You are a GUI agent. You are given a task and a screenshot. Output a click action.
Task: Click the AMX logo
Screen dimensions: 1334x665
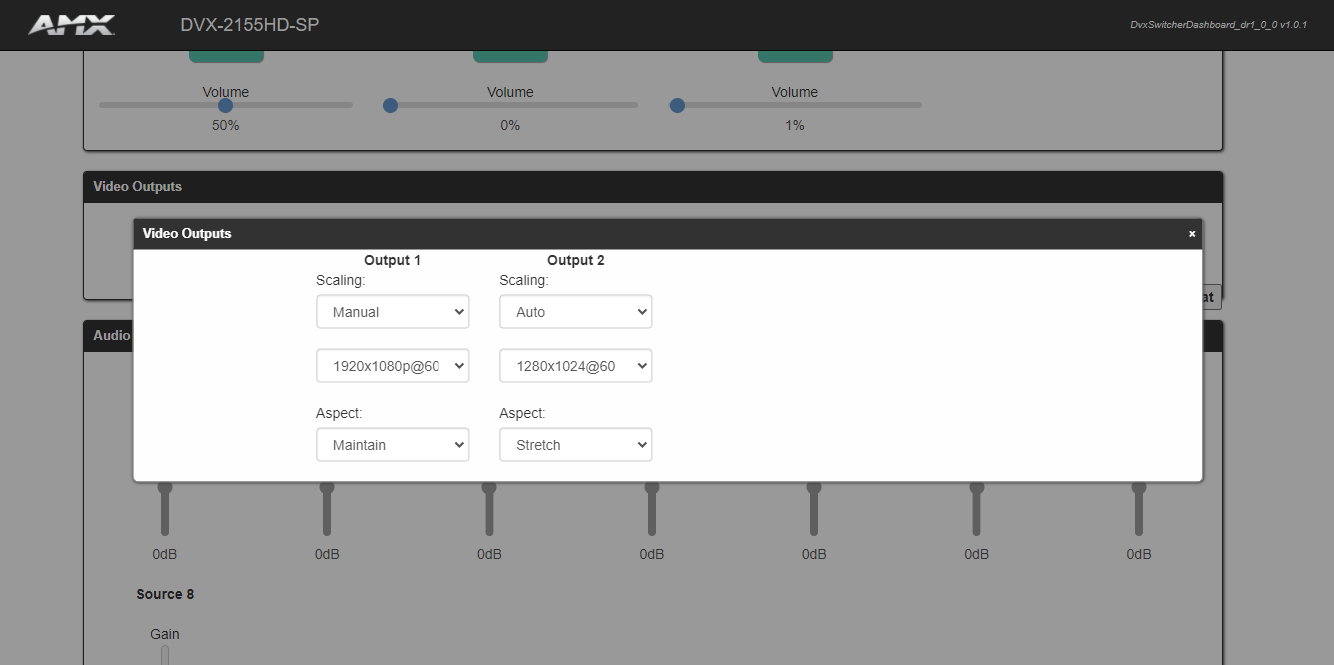pos(70,24)
